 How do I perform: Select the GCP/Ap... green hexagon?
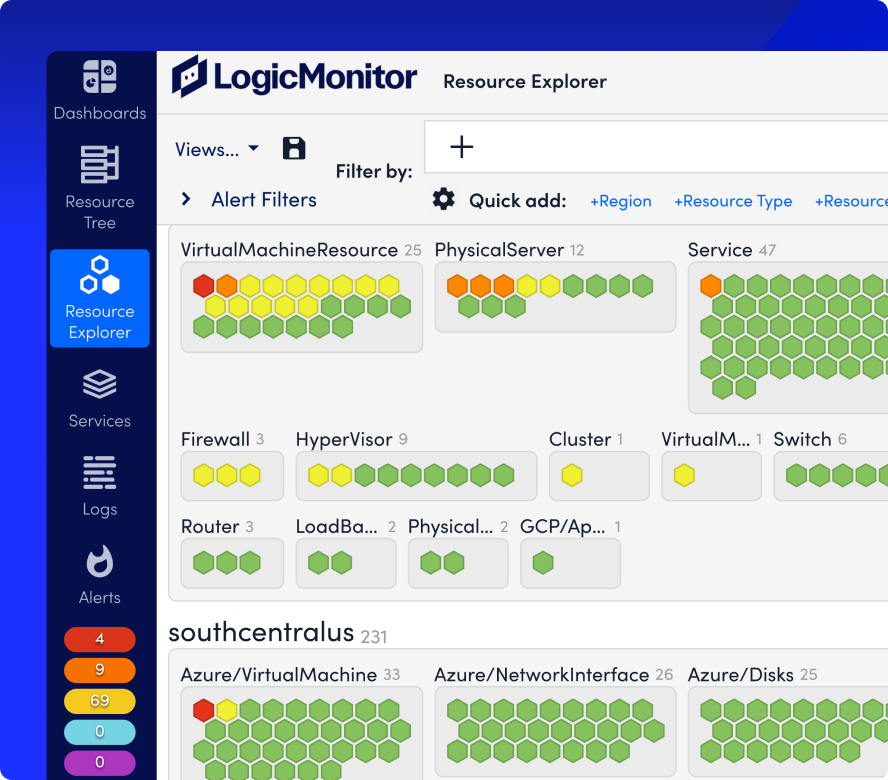coord(543,563)
